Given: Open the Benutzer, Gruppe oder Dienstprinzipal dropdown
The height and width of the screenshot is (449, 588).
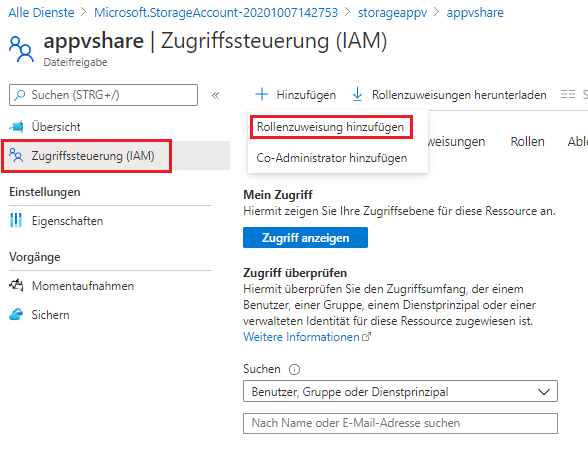Looking at the screenshot, I should click(x=400, y=391).
